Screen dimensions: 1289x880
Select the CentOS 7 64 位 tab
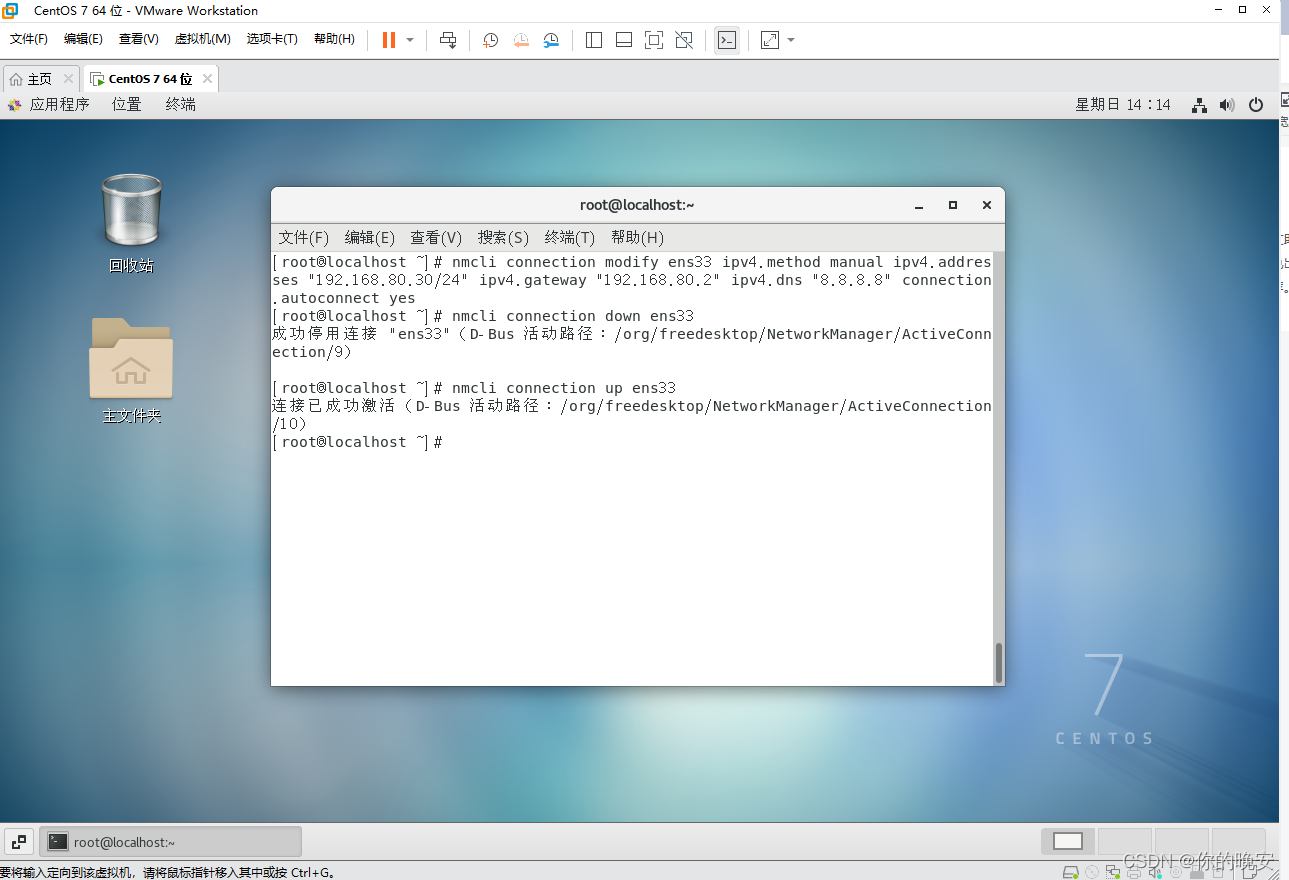click(x=150, y=79)
